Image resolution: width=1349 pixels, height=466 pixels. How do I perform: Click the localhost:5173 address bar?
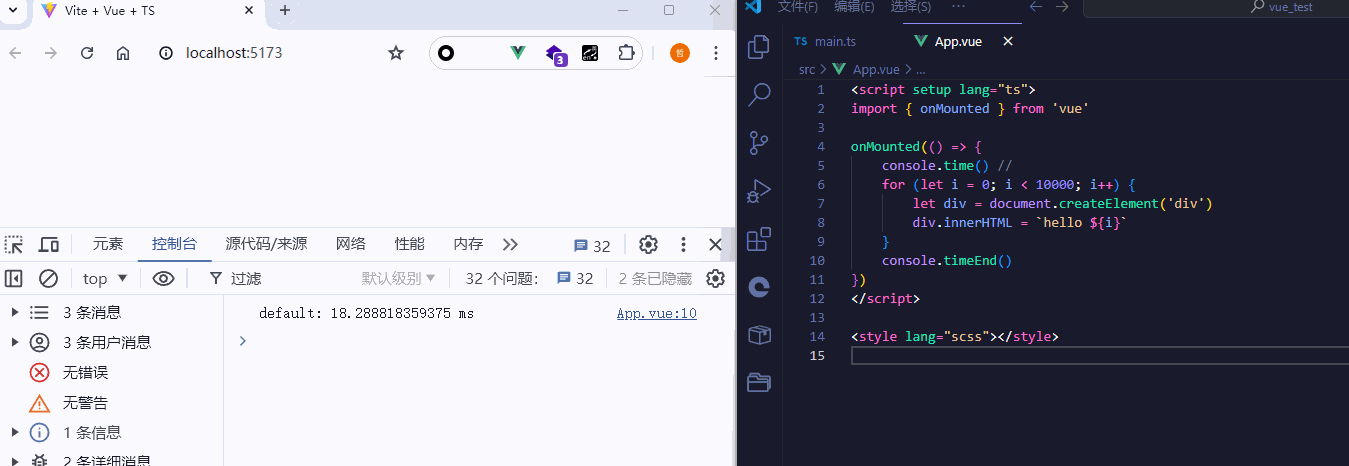pos(234,53)
